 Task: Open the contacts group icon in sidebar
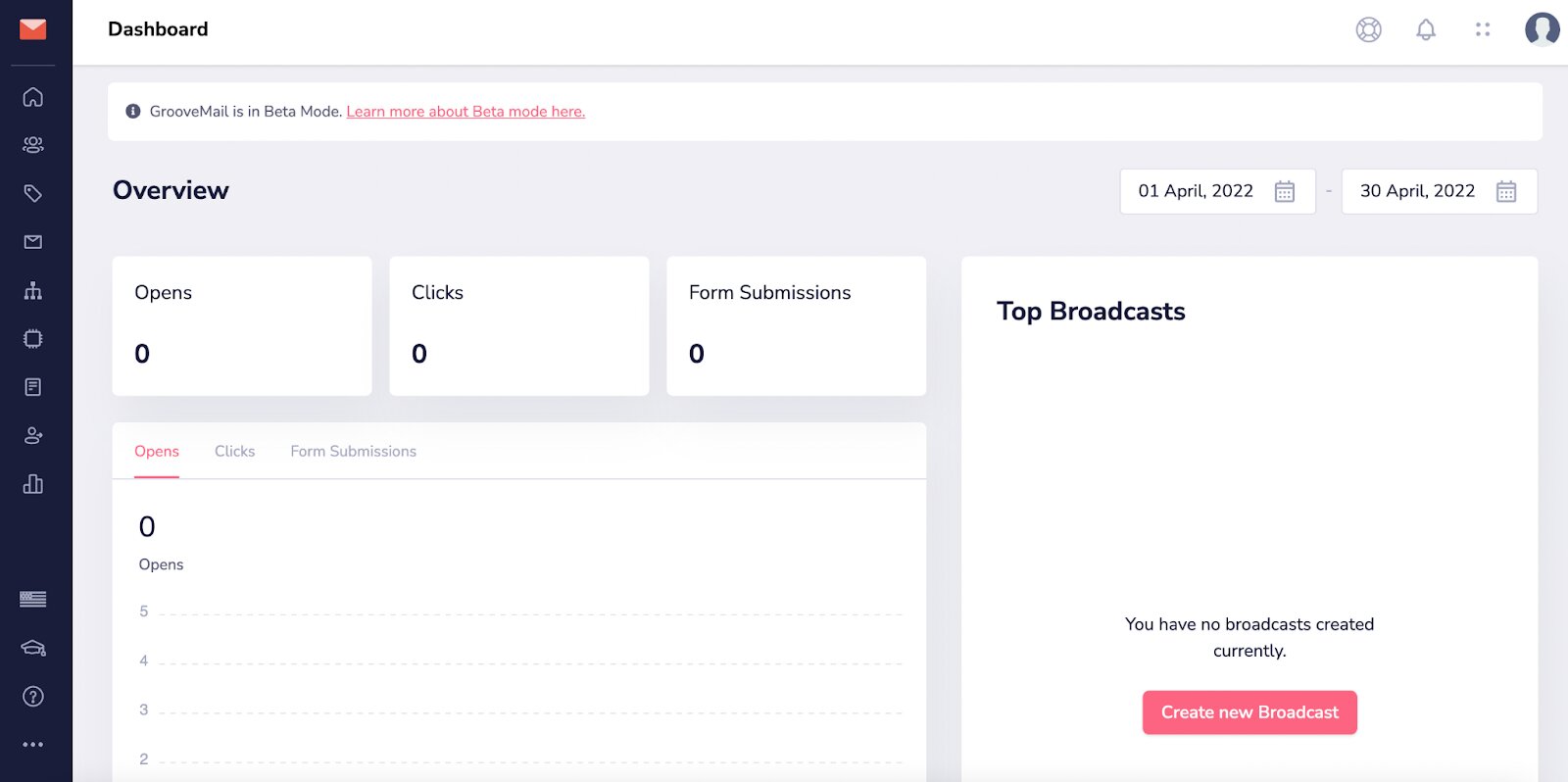[33, 145]
